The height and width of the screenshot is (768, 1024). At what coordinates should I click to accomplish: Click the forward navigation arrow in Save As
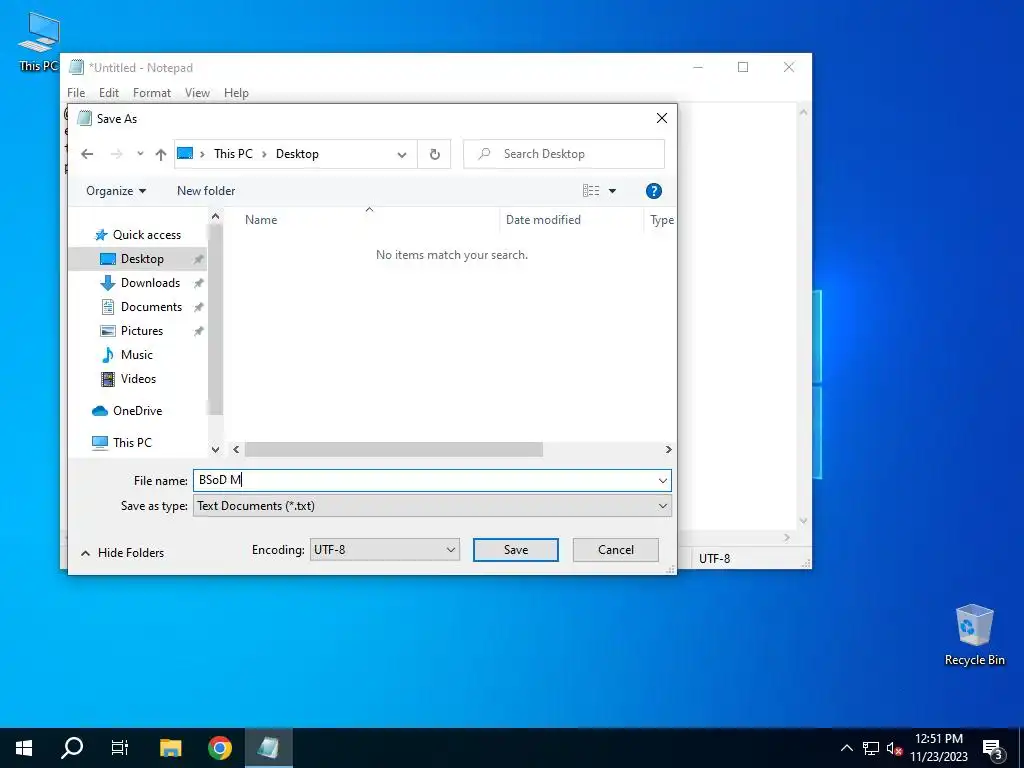click(x=116, y=154)
